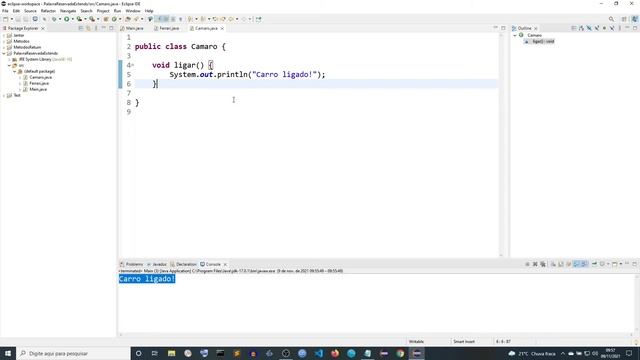Click Collapse All in Package Explorer
640x360 pixels.
tap(80, 28)
